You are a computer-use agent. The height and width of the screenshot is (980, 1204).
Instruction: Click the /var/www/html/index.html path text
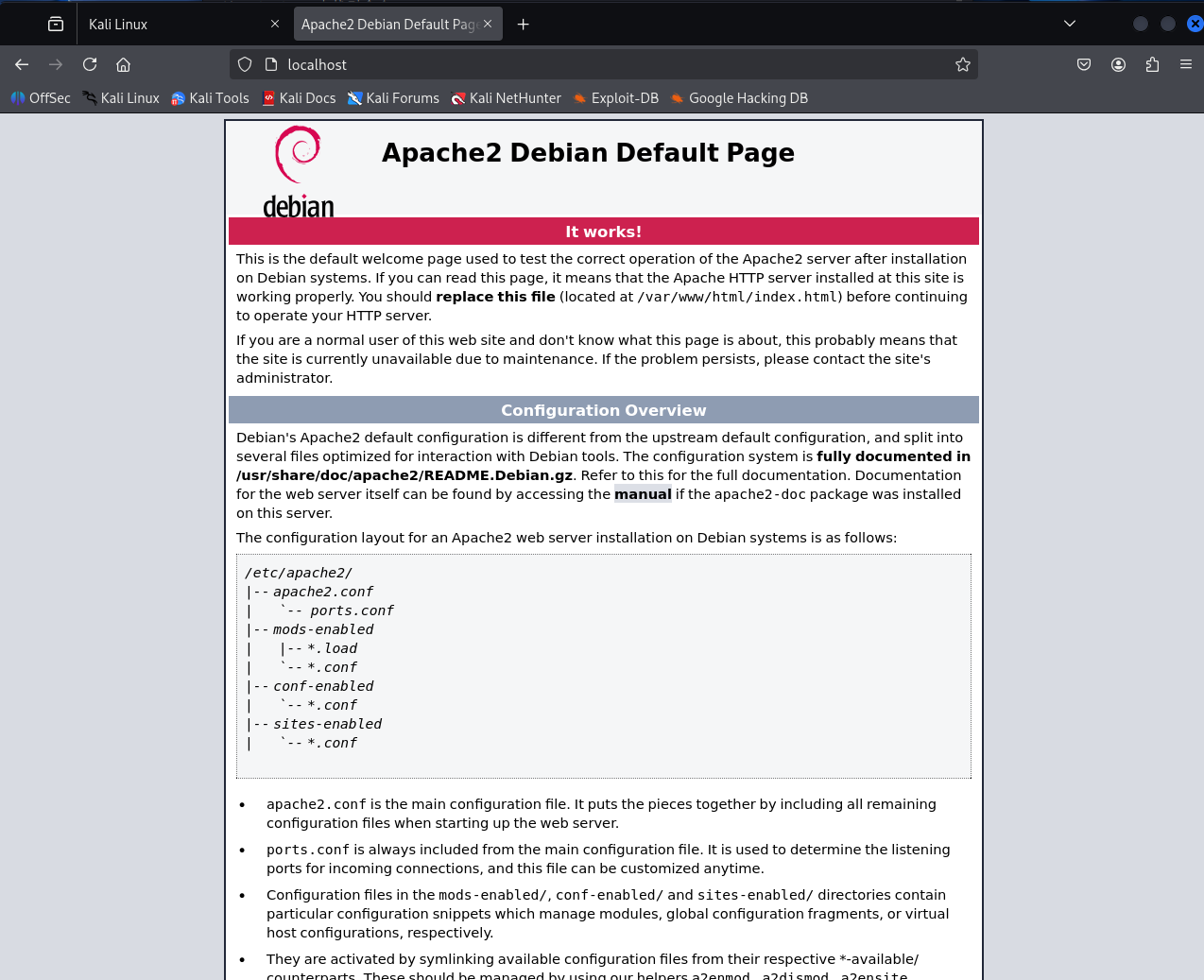pos(737,297)
